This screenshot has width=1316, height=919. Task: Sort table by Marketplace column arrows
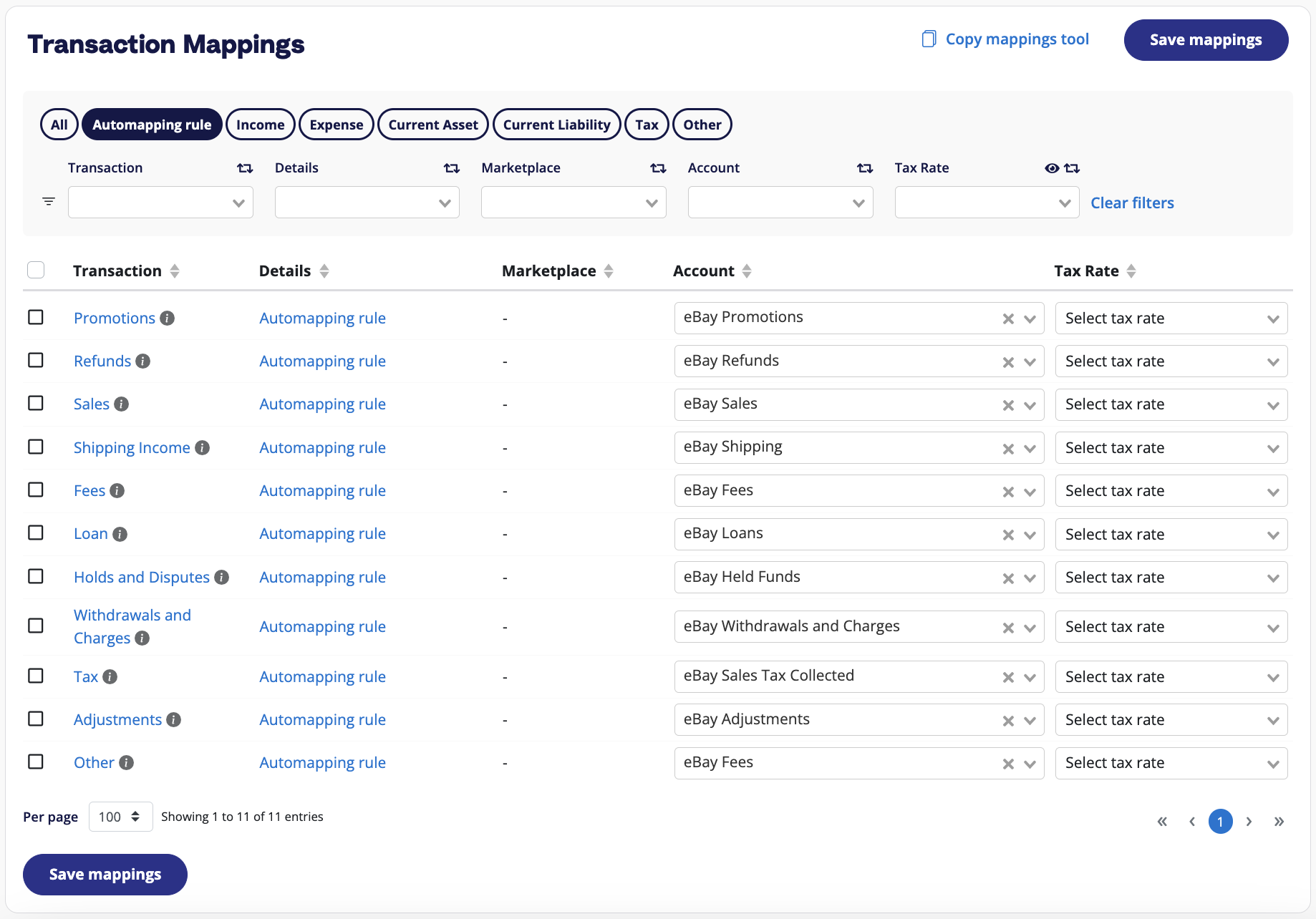coord(609,271)
